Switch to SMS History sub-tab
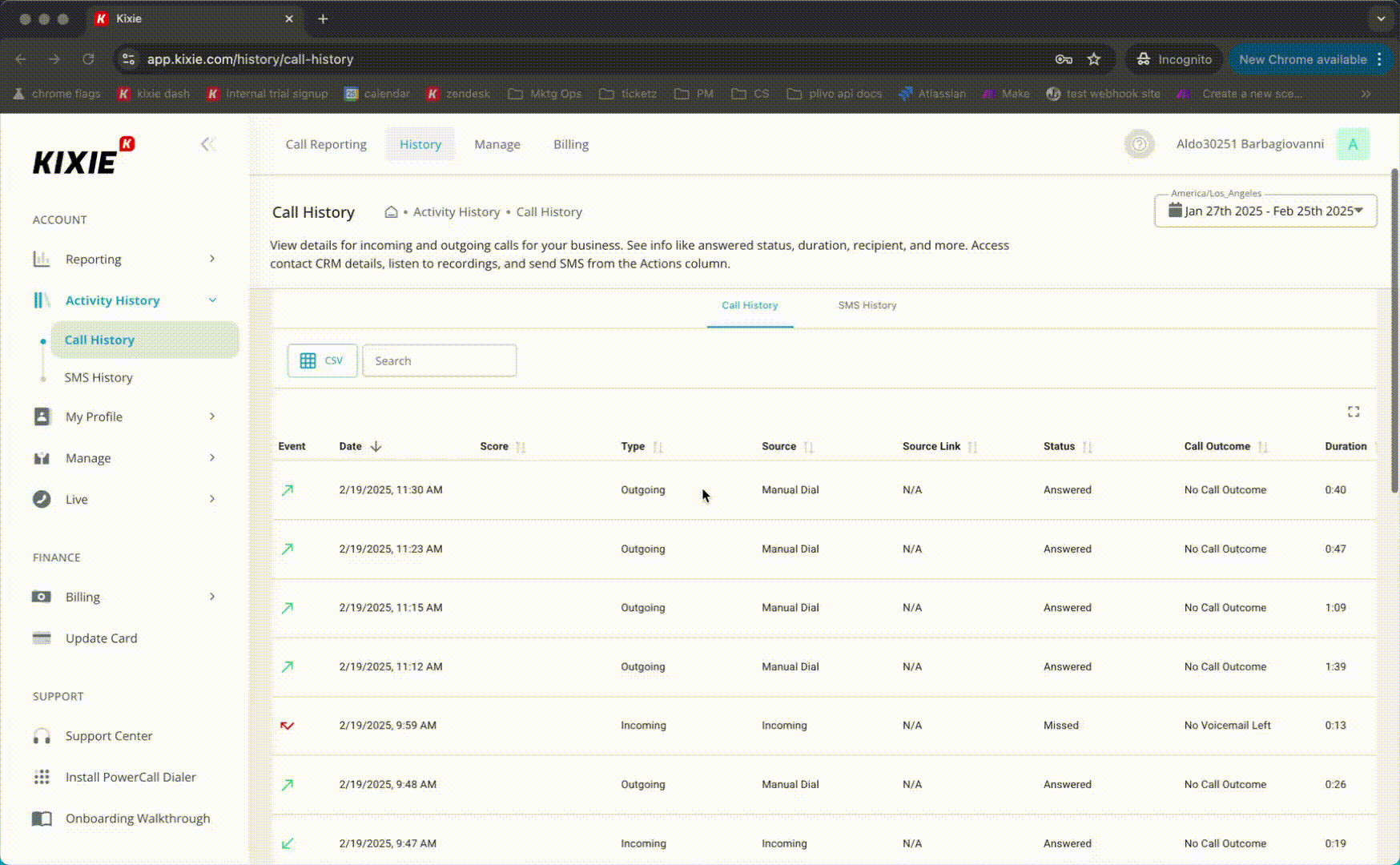Screen dimensions: 1400x865 point(867,305)
